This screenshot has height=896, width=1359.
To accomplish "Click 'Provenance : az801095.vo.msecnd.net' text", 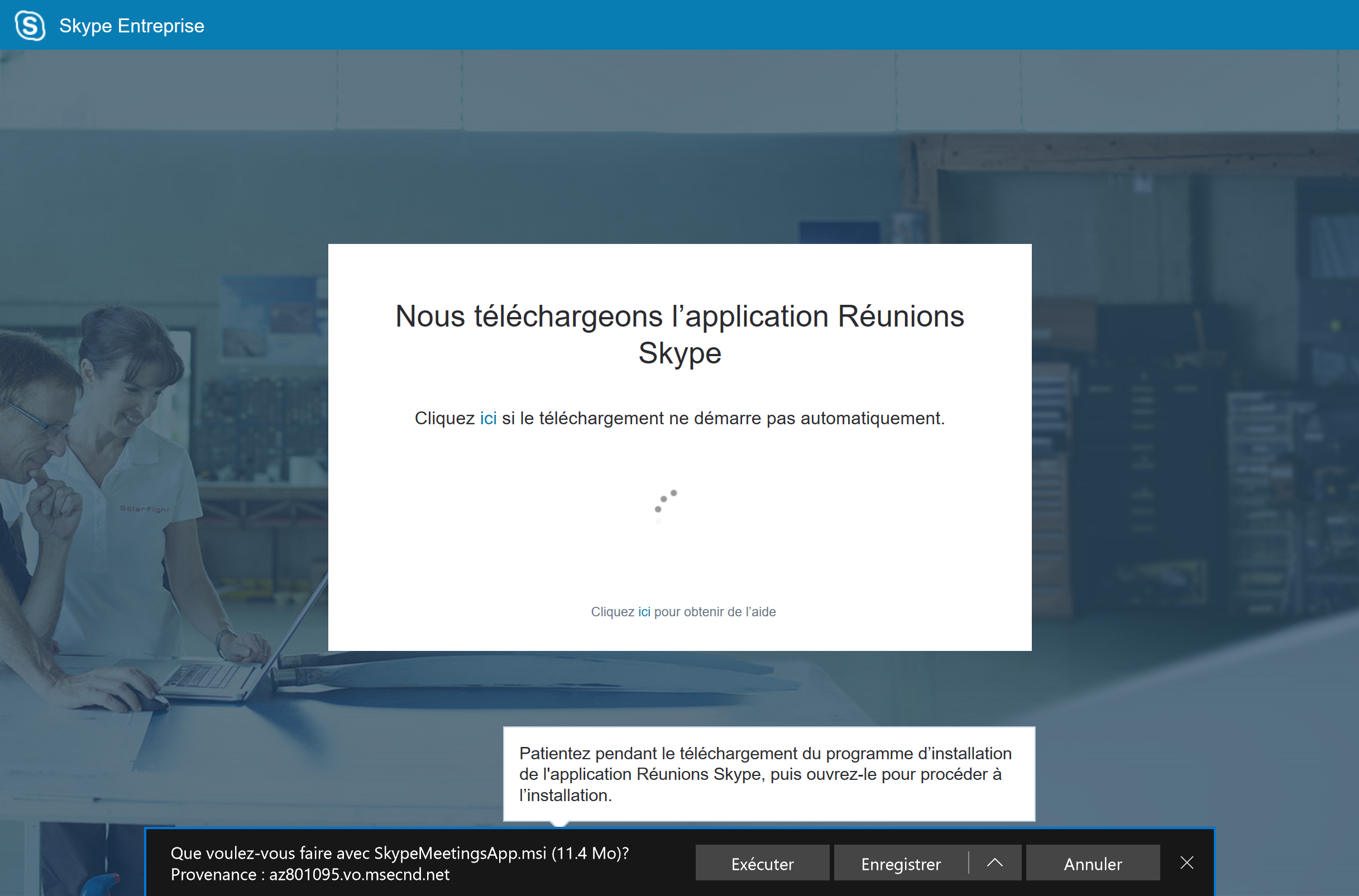I will (x=310, y=874).
